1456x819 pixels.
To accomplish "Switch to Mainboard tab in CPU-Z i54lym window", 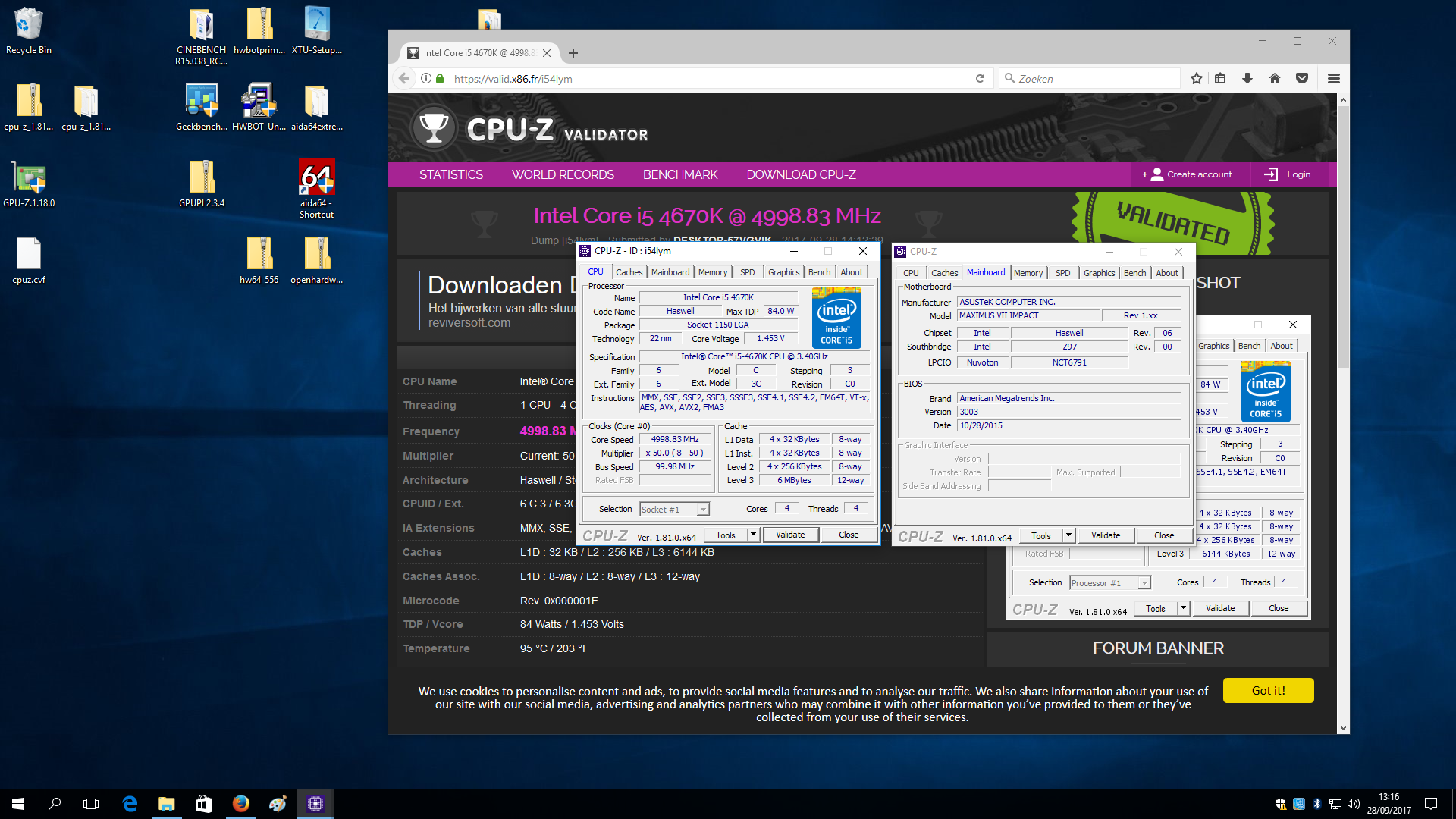I will coord(670,272).
